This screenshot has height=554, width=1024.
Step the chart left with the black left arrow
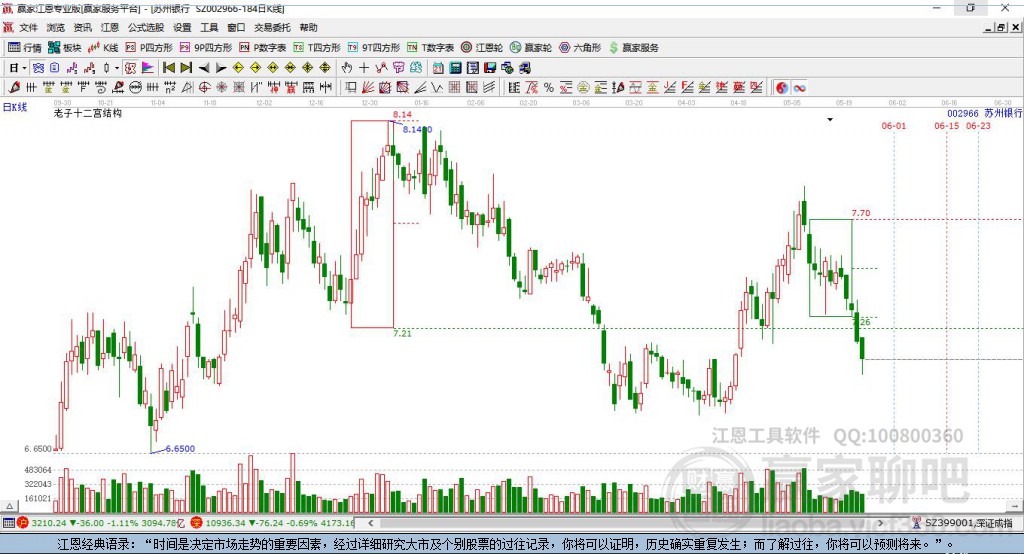(x=204, y=68)
